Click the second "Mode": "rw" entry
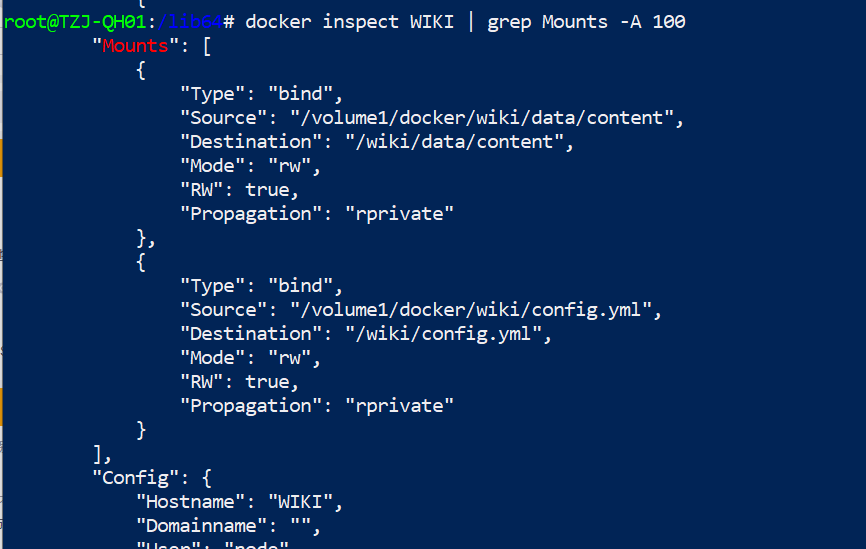 coord(250,358)
